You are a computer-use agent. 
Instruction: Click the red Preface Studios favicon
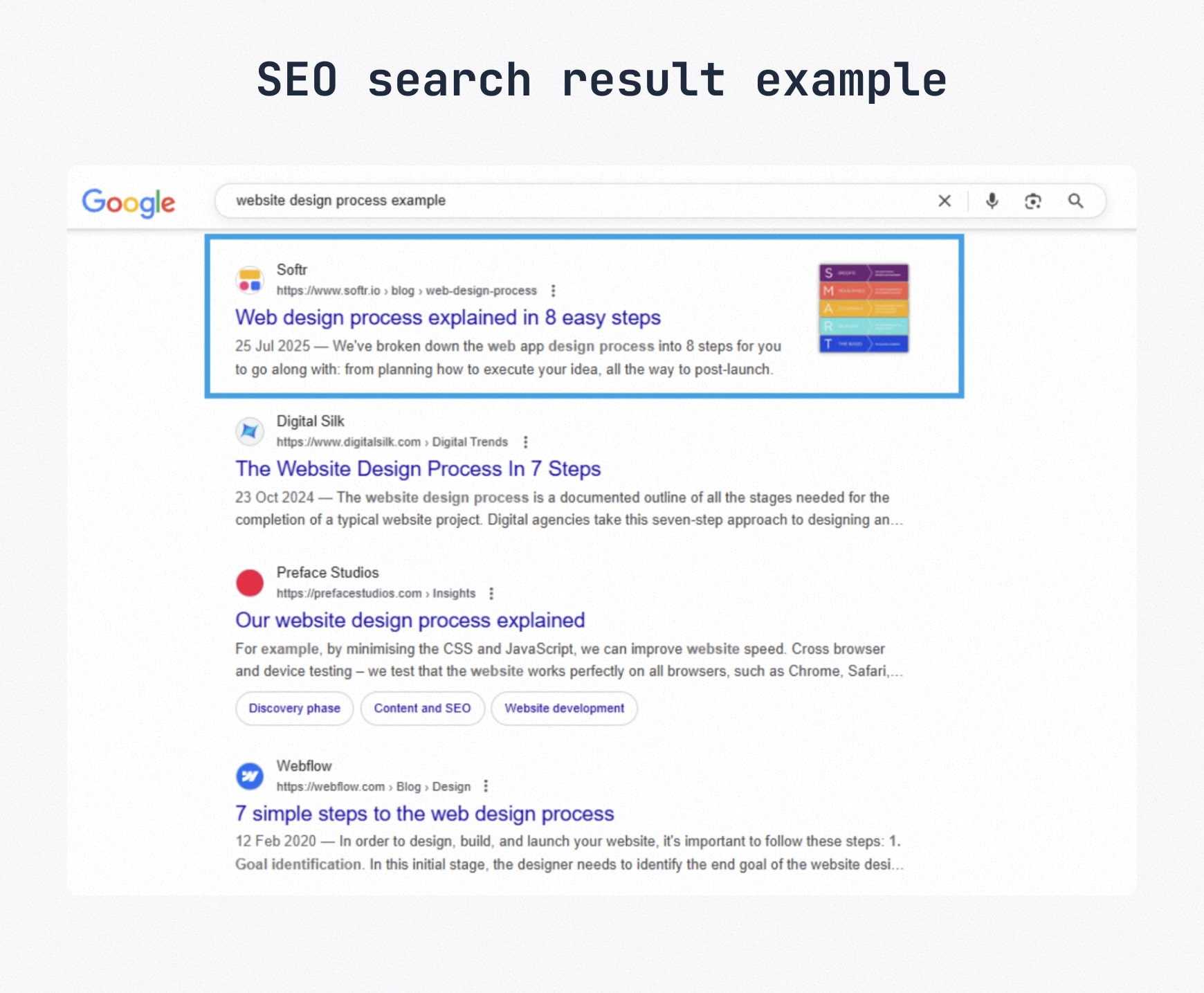coord(250,583)
